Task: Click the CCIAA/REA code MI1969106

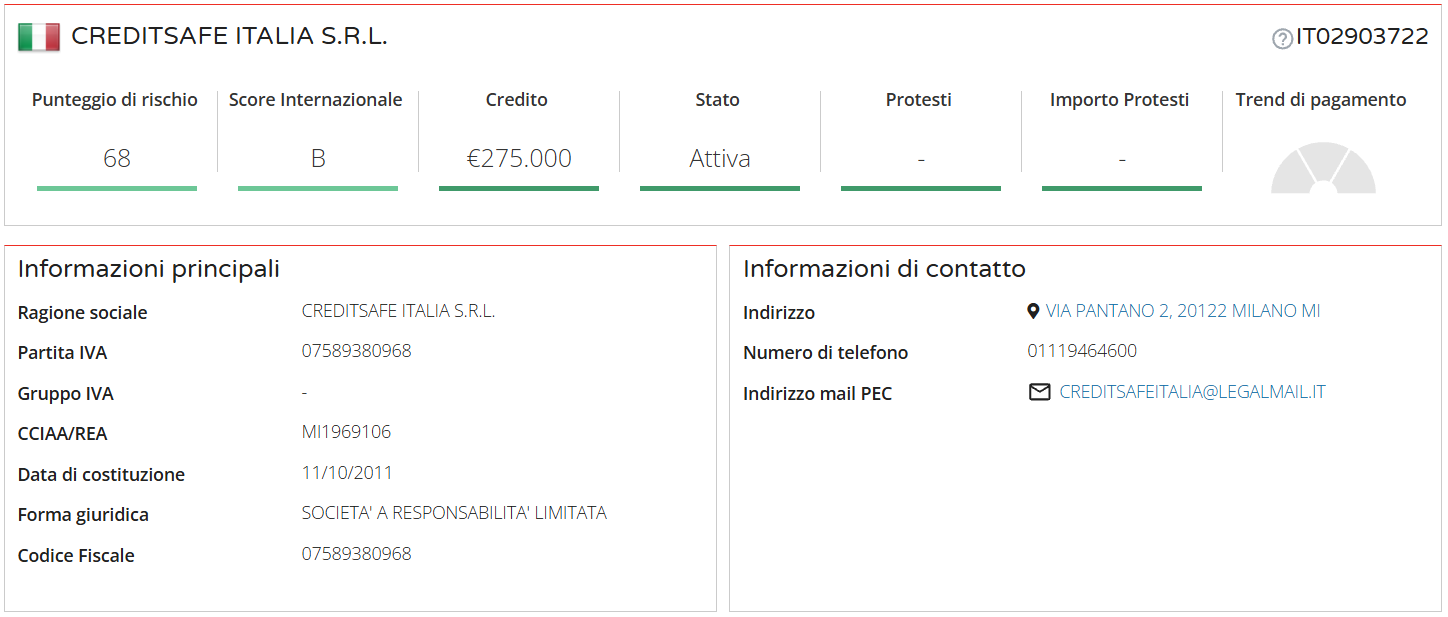Action: 346,432
